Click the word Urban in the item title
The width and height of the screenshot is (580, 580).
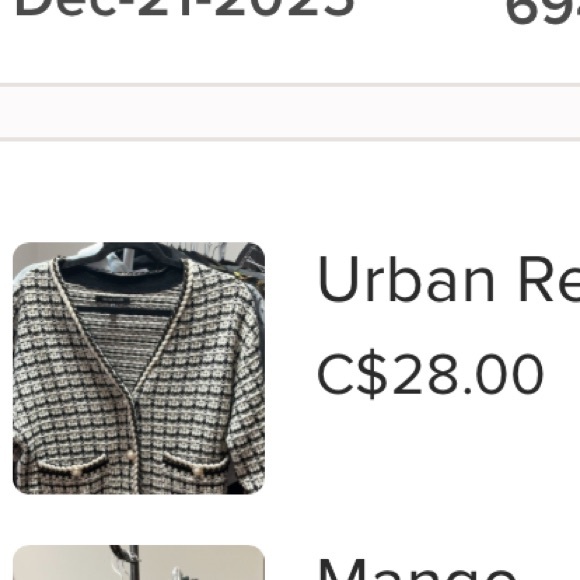point(406,279)
